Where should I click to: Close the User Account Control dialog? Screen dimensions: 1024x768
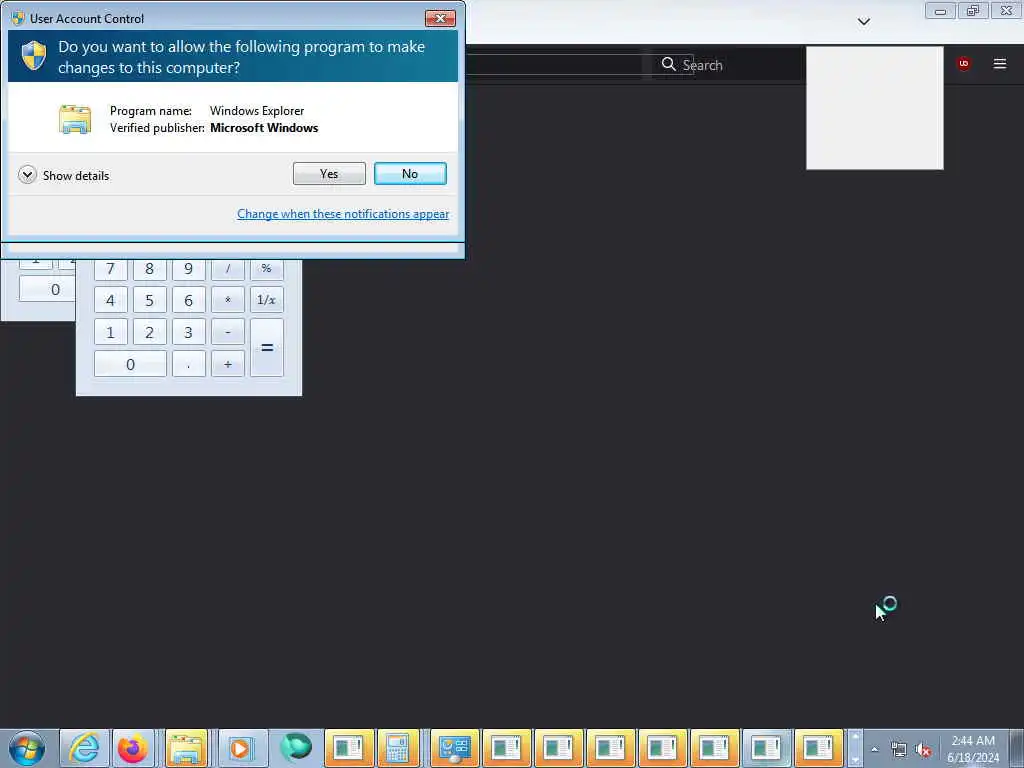point(440,18)
